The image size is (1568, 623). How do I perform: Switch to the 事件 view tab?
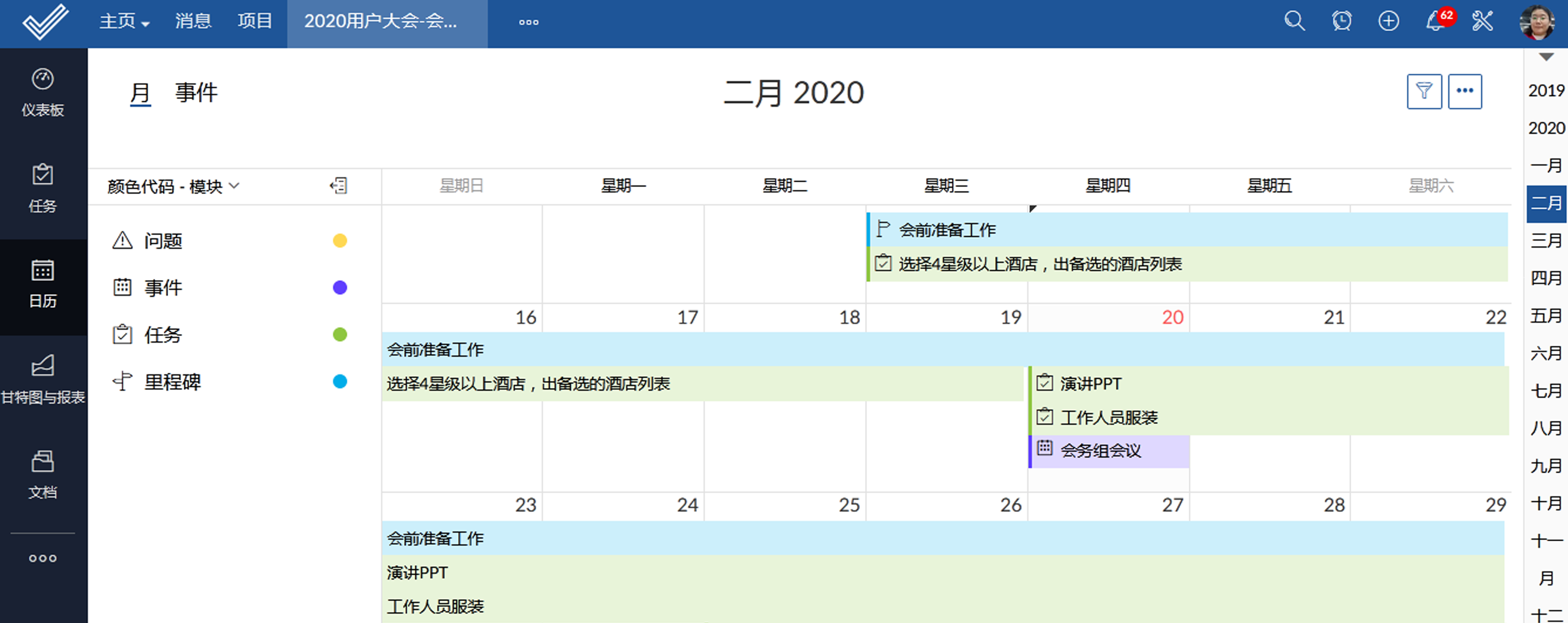coord(196,93)
